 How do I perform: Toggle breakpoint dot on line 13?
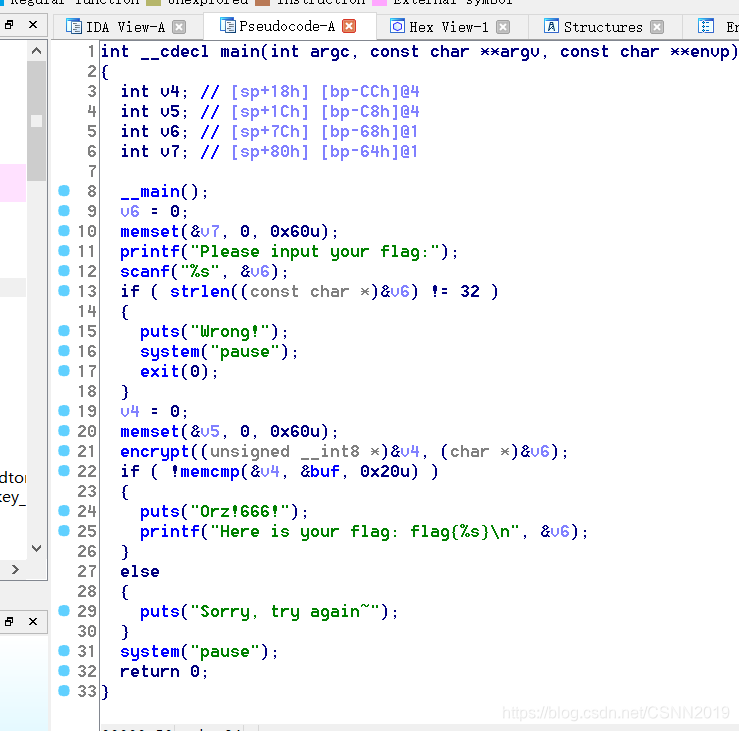pyautogui.click(x=64, y=291)
